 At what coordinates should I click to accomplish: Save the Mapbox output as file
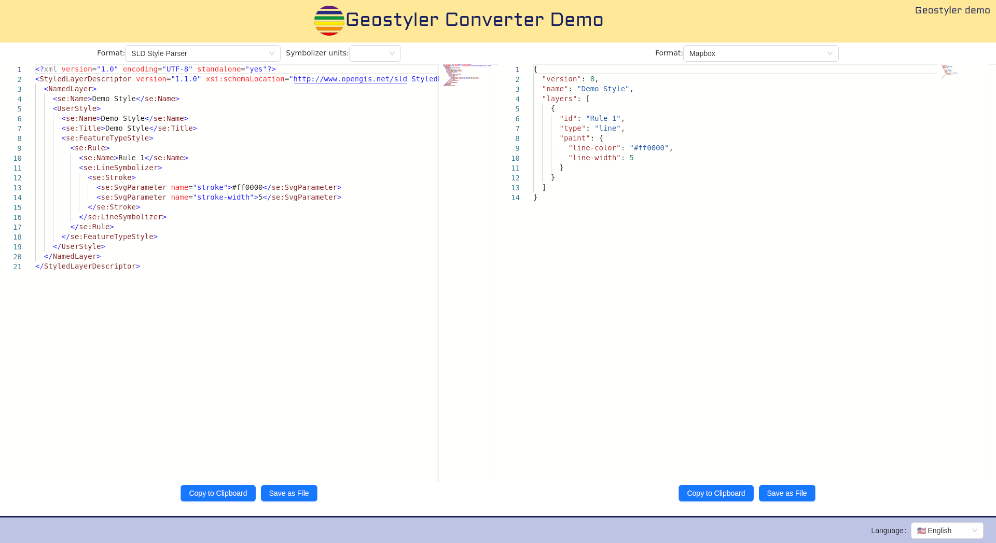(787, 493)
